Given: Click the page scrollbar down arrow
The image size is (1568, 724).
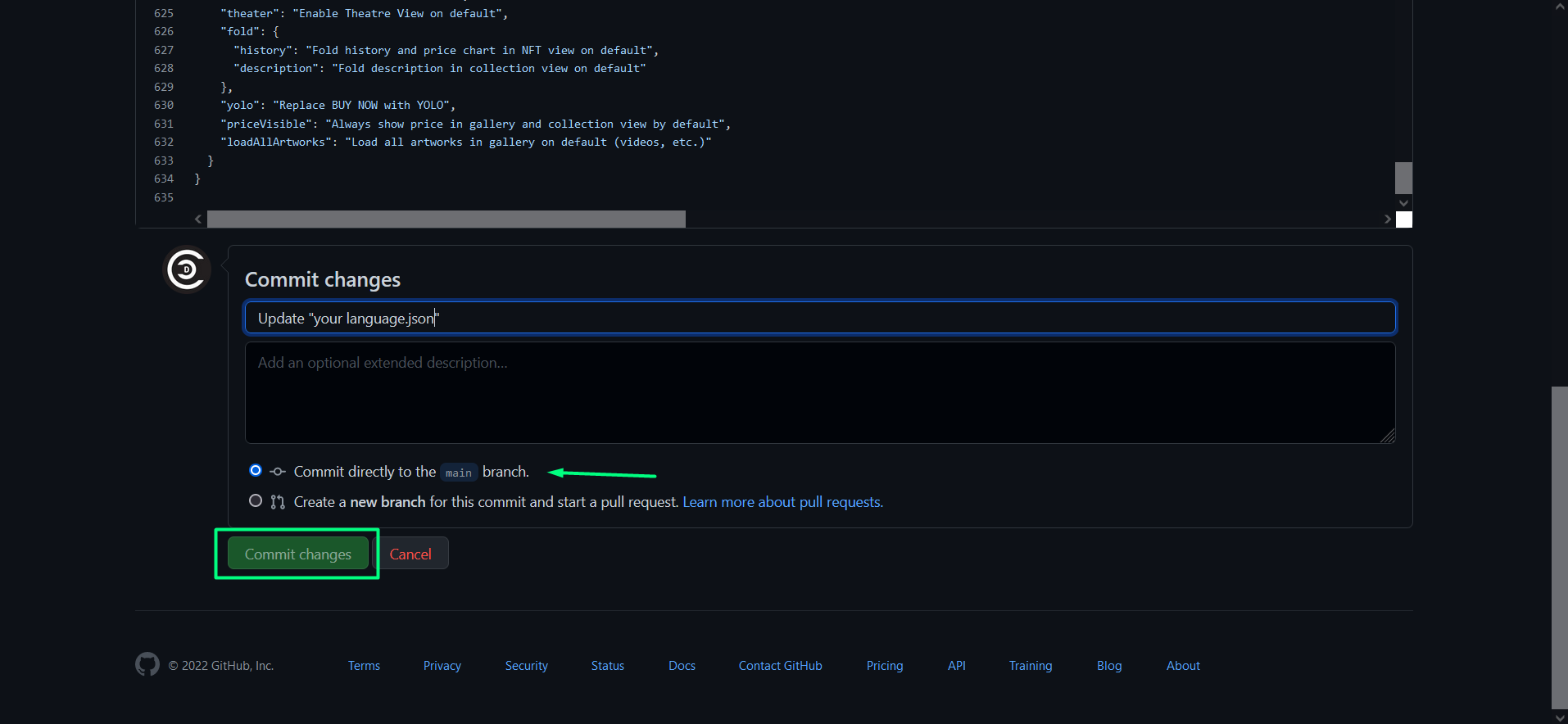Looking at the screenshot, I should pyautogui.click(x=1559, y=717).
